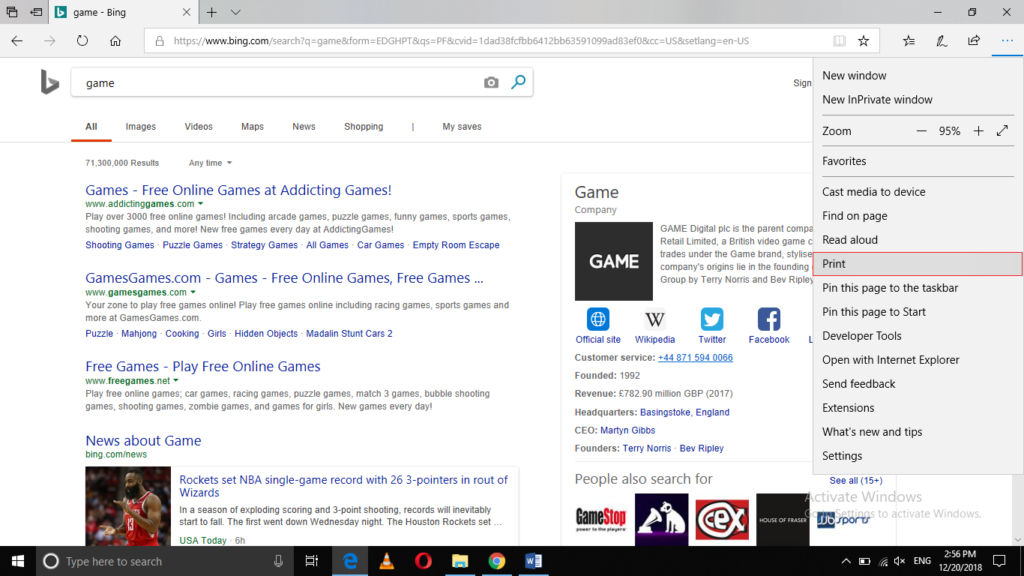The width and height of the screenshot is (1024, 576).
Task: Enter full screen from Zoom row
Action: click(1002, 131)
